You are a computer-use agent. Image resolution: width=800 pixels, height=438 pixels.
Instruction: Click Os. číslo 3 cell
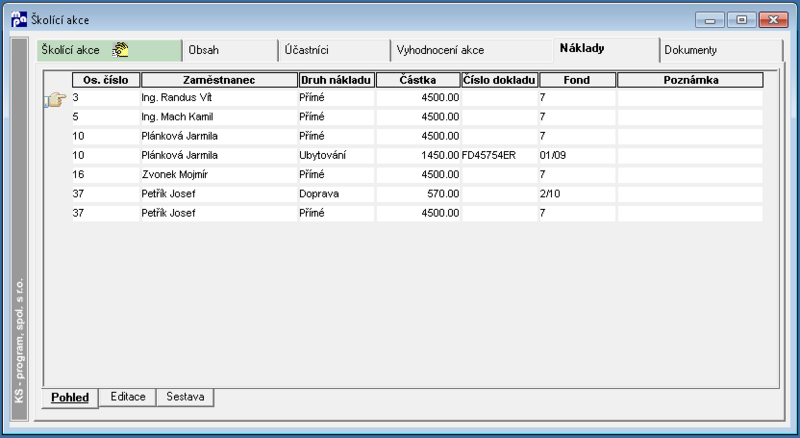[x=106, y=98]
